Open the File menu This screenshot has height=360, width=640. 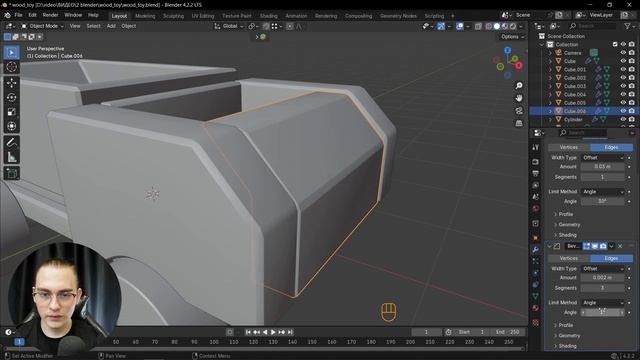click(x=18, y=15)
